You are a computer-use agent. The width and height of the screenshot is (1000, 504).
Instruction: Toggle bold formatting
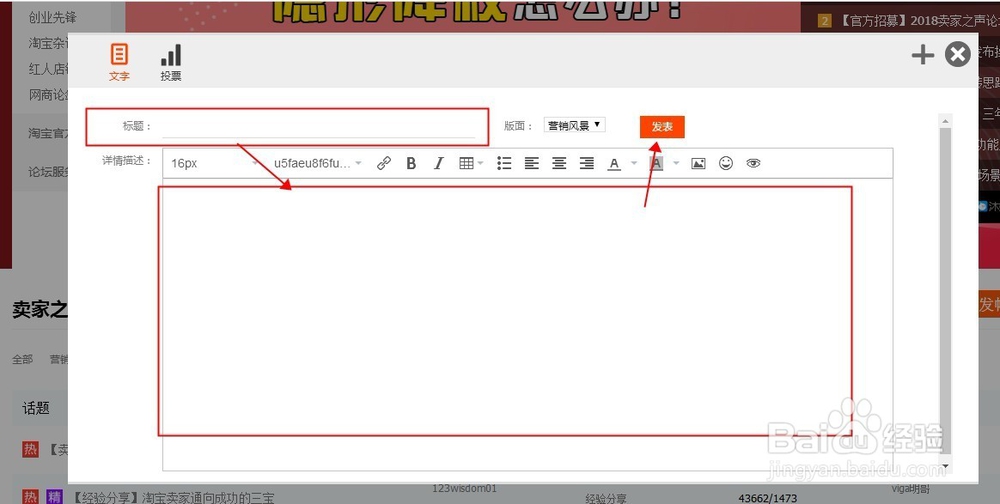click(411, 163)
